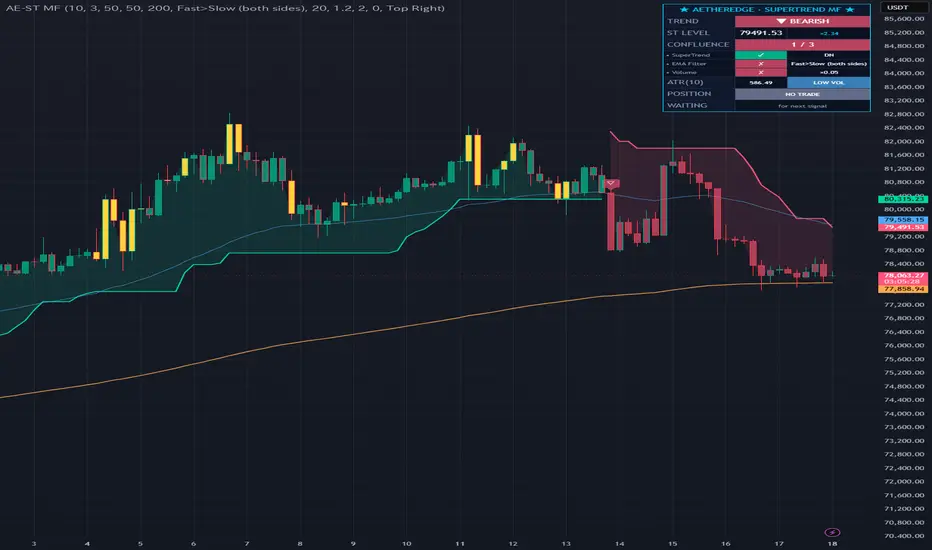Click the left star in dashboard title

683,10
